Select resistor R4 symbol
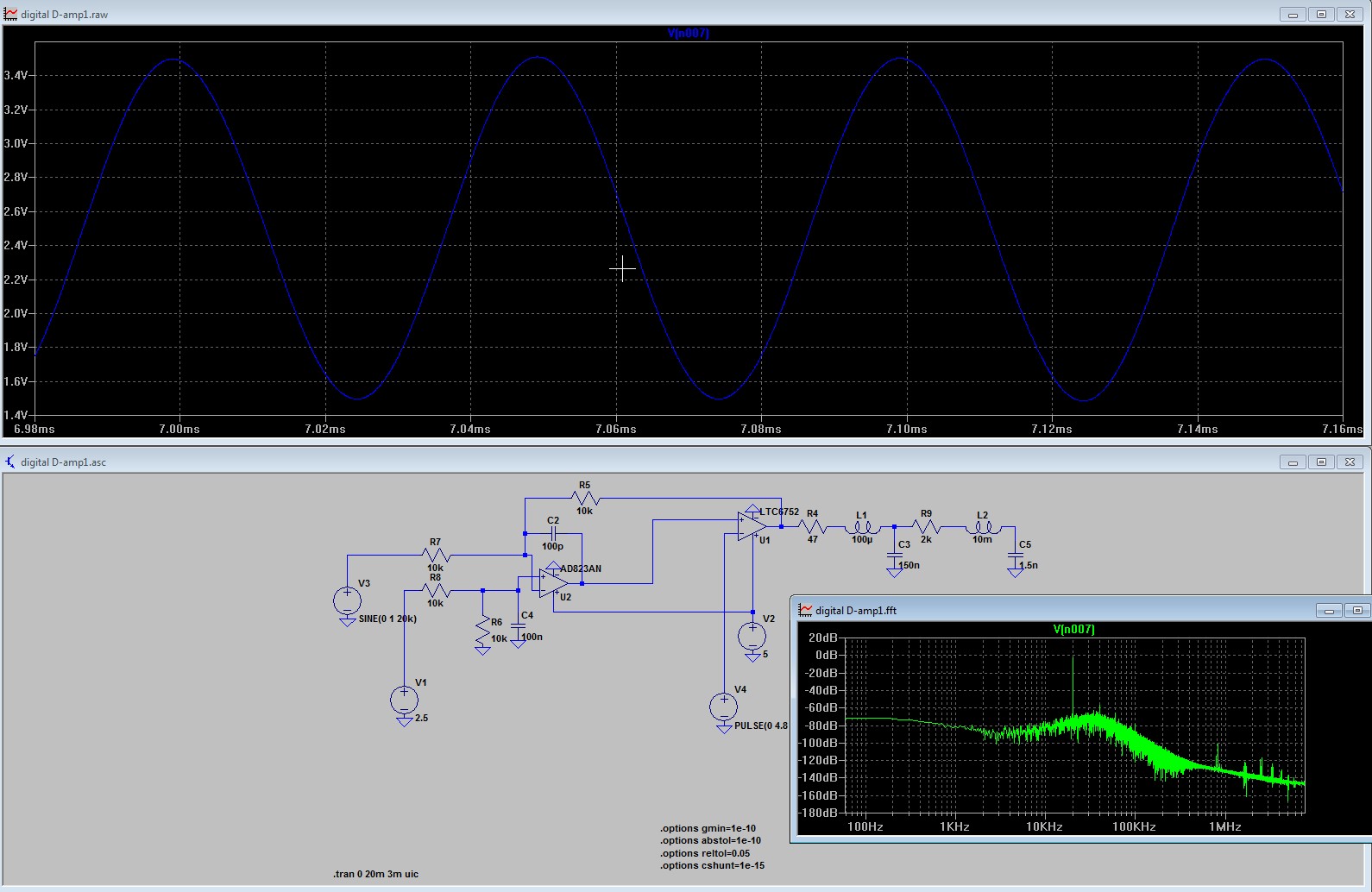The height and width of the screenshot is (892, 1372). point(812,526)
